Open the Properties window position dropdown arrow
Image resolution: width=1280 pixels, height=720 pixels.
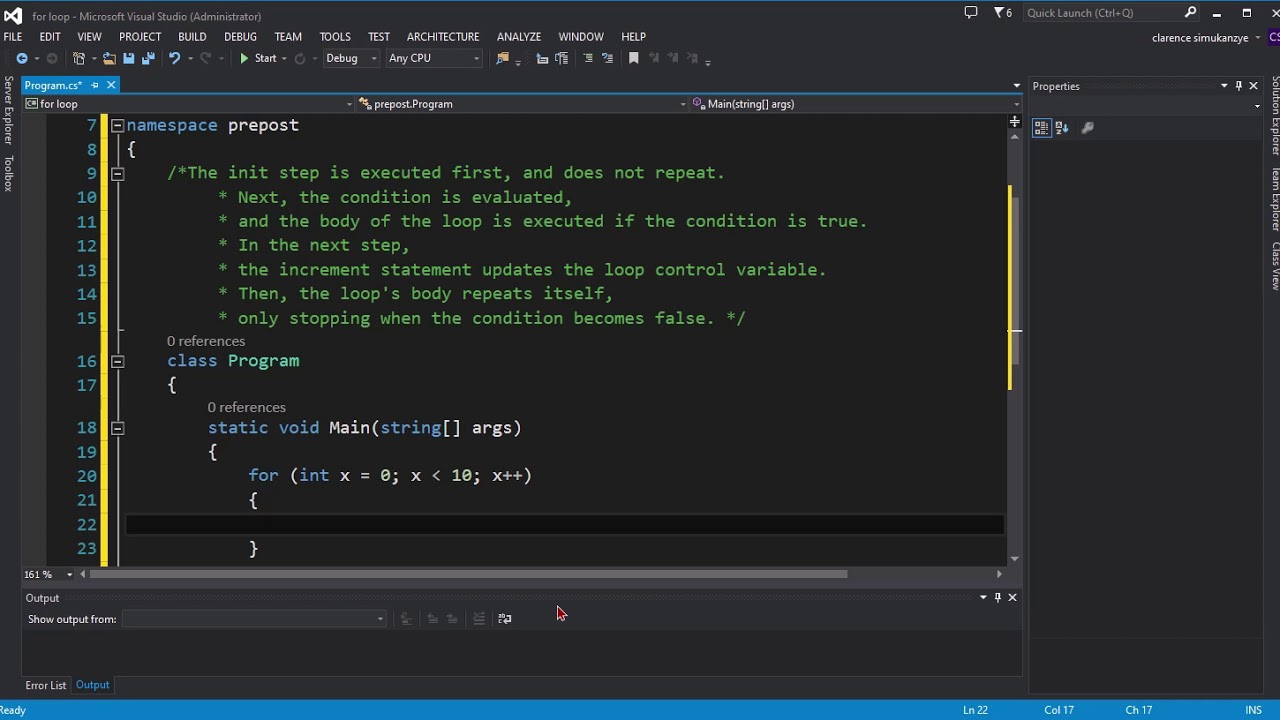tap(1224, 86)
